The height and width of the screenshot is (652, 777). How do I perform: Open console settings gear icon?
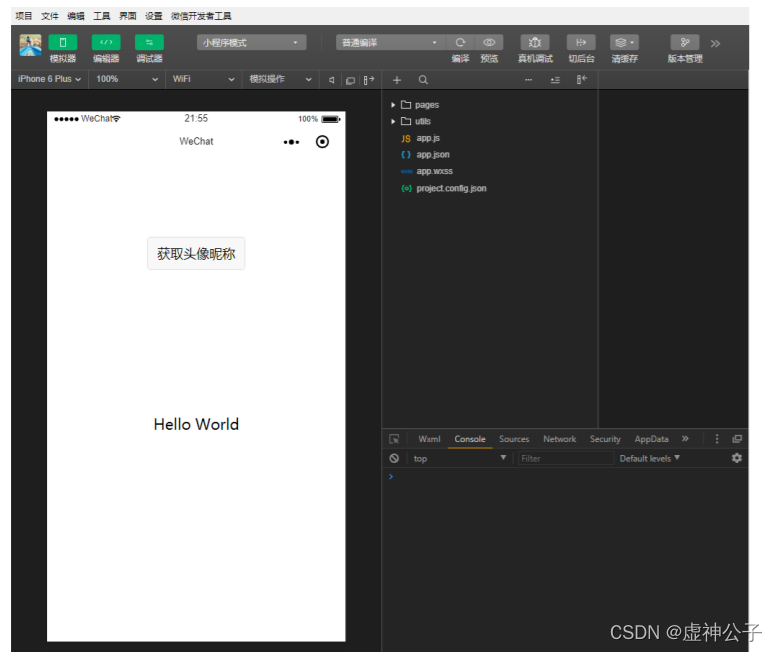coord(737,458)
